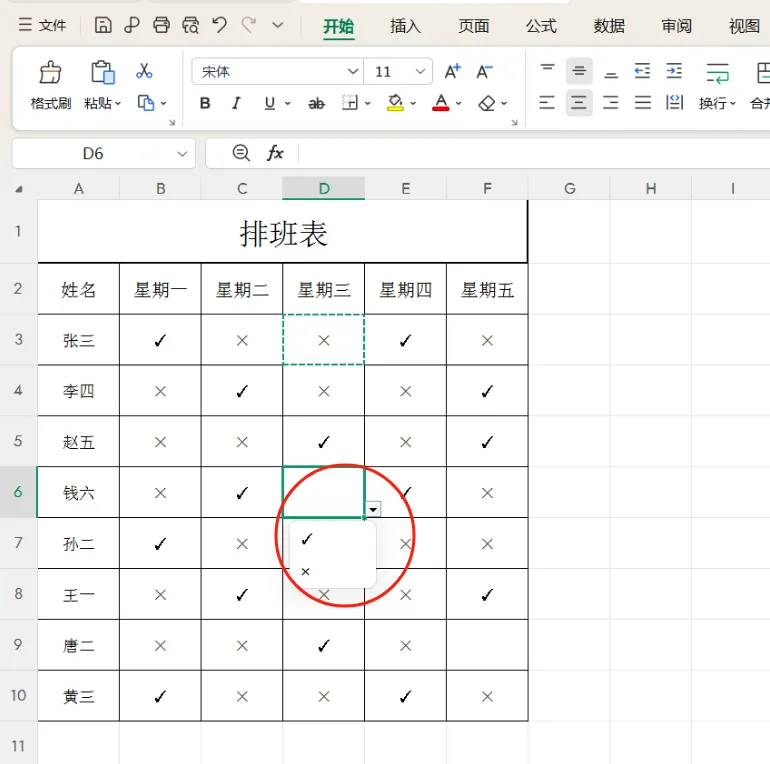Open fill color dropdown arrow
Screen dimensions: 770x764
pyautogui.click(x=413, y=104)
